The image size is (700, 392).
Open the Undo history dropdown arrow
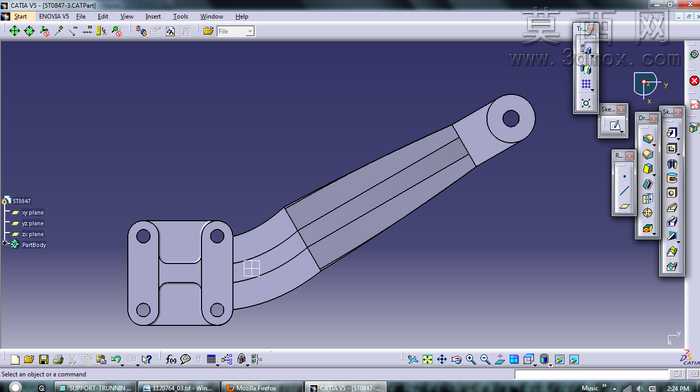122,364
